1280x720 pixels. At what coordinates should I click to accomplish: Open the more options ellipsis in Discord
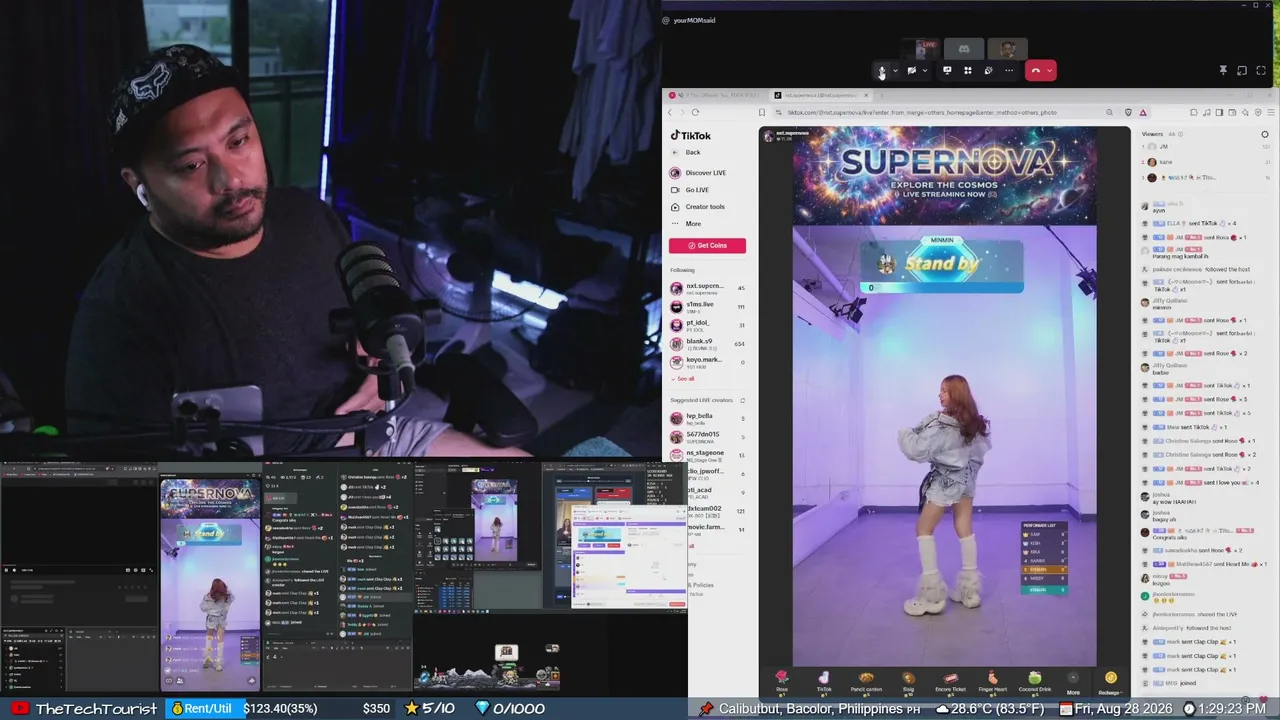[1009, 70]
